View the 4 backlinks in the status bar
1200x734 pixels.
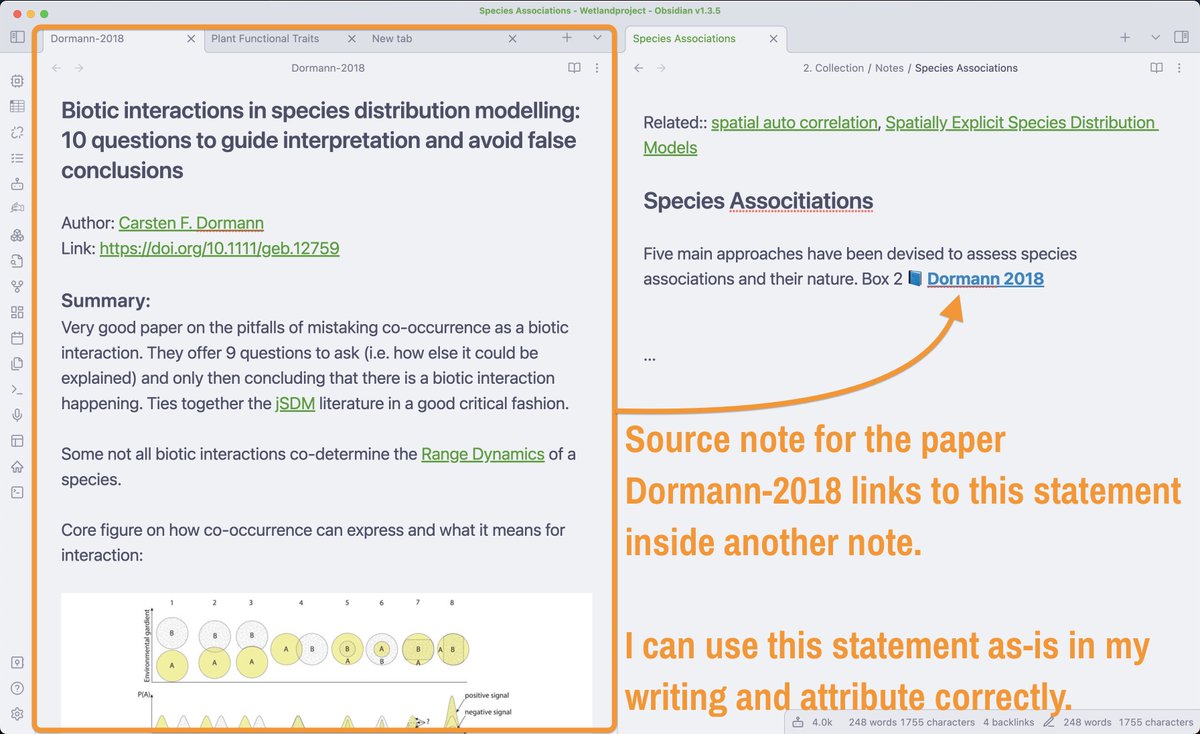point(1008,722)
